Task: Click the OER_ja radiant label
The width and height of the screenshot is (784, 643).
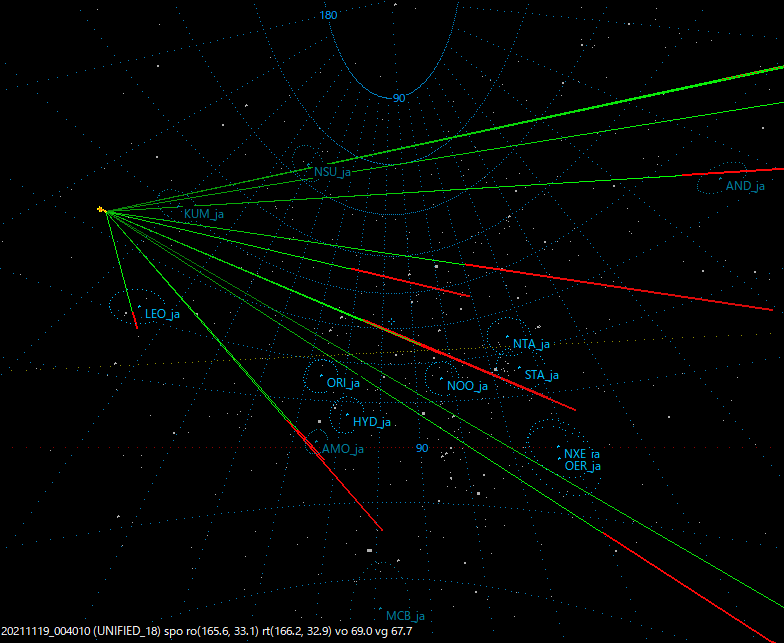Action: click(x=582, y=466)
